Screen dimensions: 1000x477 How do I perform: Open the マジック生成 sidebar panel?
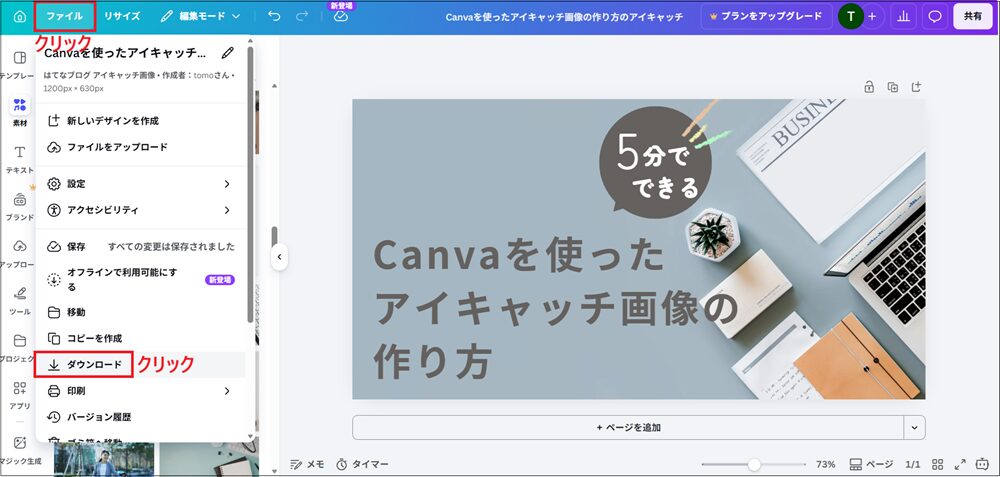click(x=19, y=450)
